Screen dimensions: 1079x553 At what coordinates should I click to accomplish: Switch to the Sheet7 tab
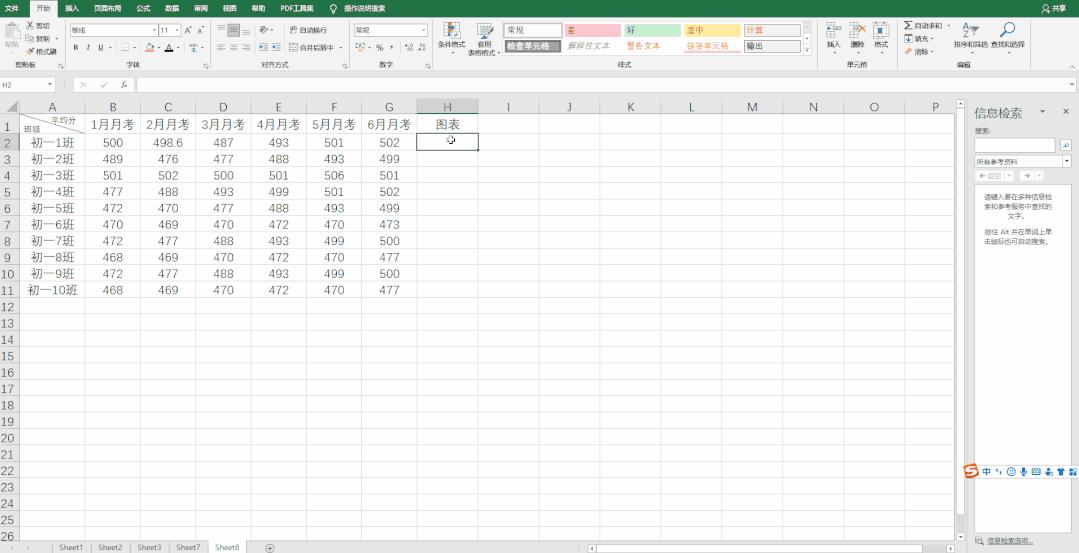[188, 547]
